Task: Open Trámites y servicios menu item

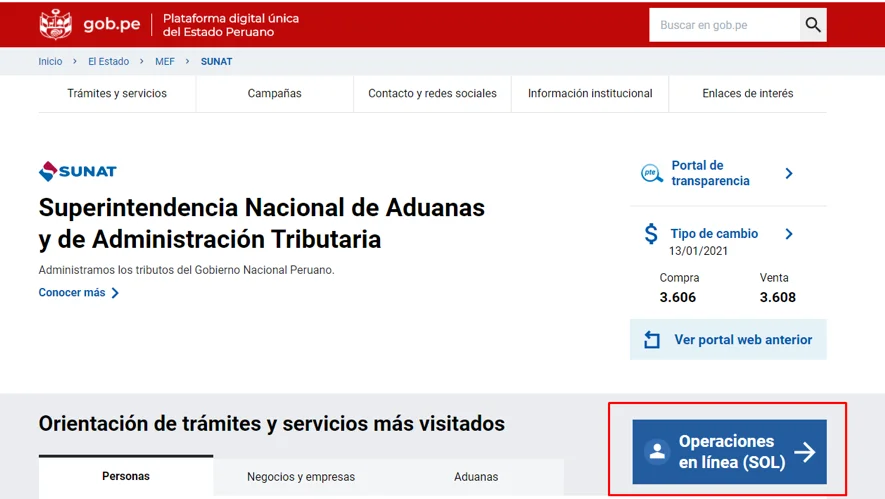Action: tap(117, 94)
